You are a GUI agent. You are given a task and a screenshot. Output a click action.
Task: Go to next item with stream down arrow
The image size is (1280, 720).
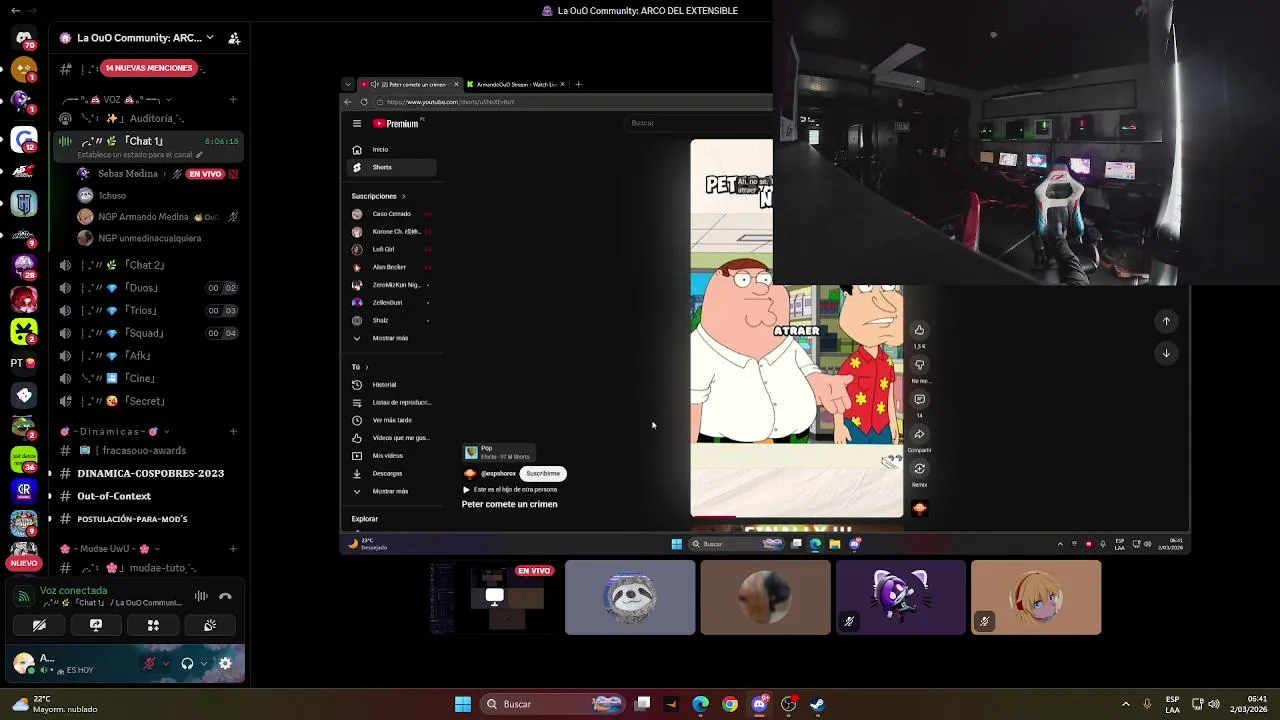pos(1166,353)
